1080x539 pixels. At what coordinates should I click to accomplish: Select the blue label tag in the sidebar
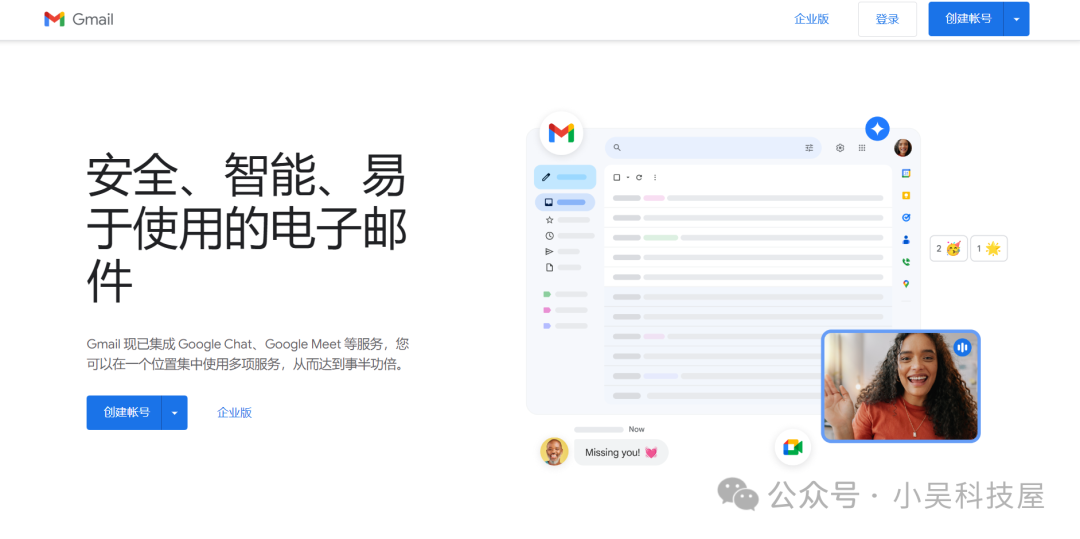click(x=547, y=326)
